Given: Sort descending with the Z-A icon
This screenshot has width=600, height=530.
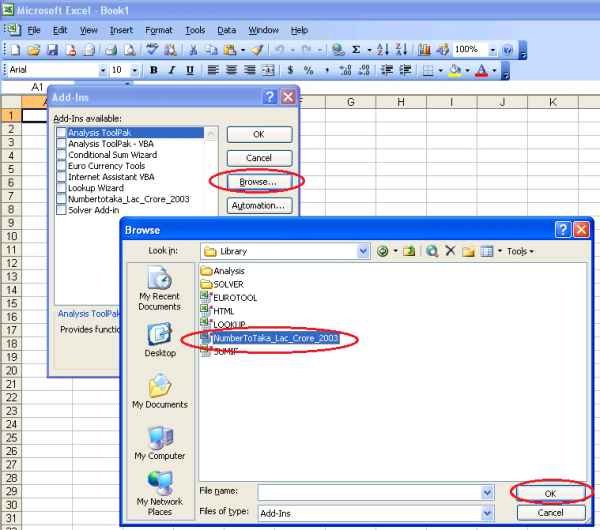Looking at the screenshot, I should [x=401, y=49].
